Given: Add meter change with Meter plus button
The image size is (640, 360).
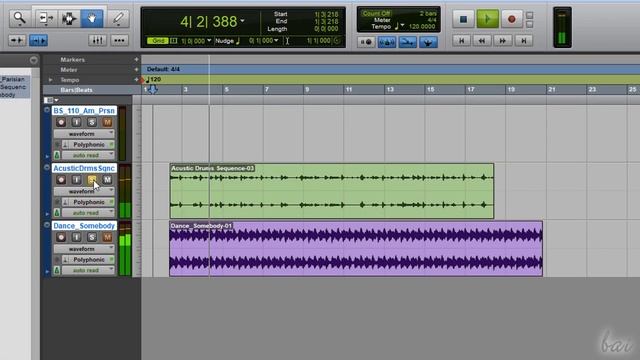Looking at the screenshot, I should [136, 70].
